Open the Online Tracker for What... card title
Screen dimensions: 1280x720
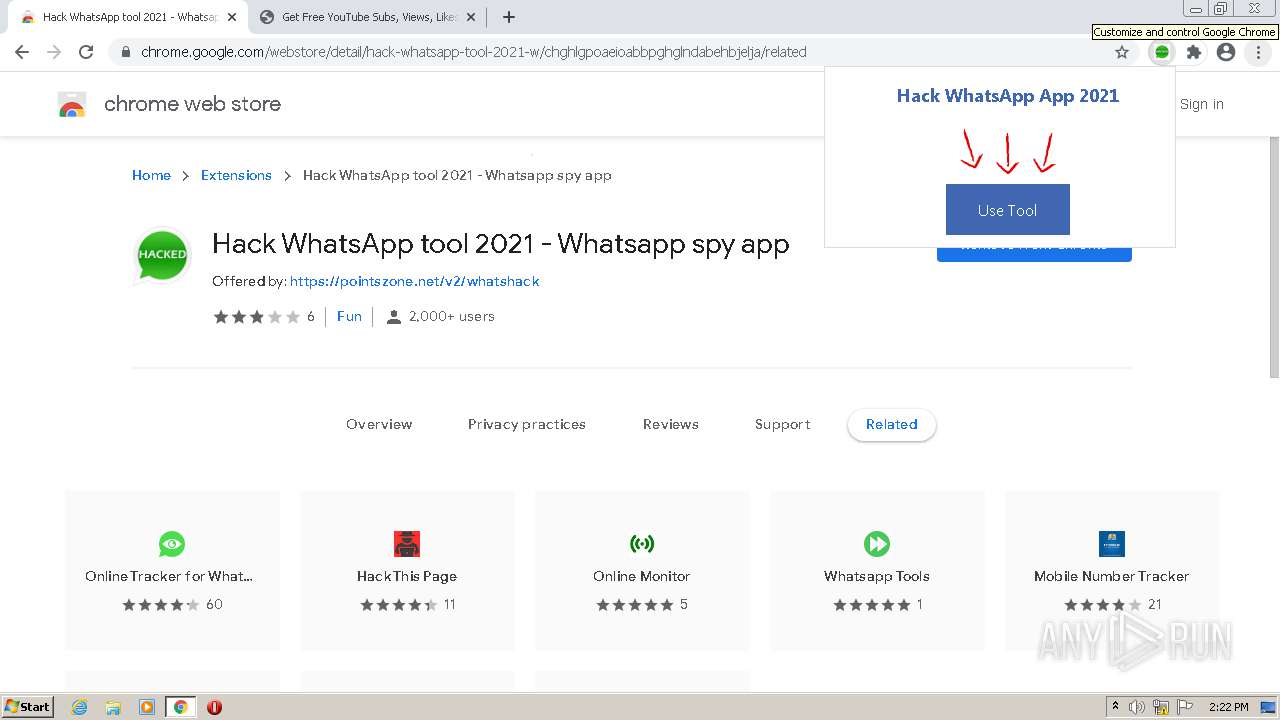tap(169, 576)
